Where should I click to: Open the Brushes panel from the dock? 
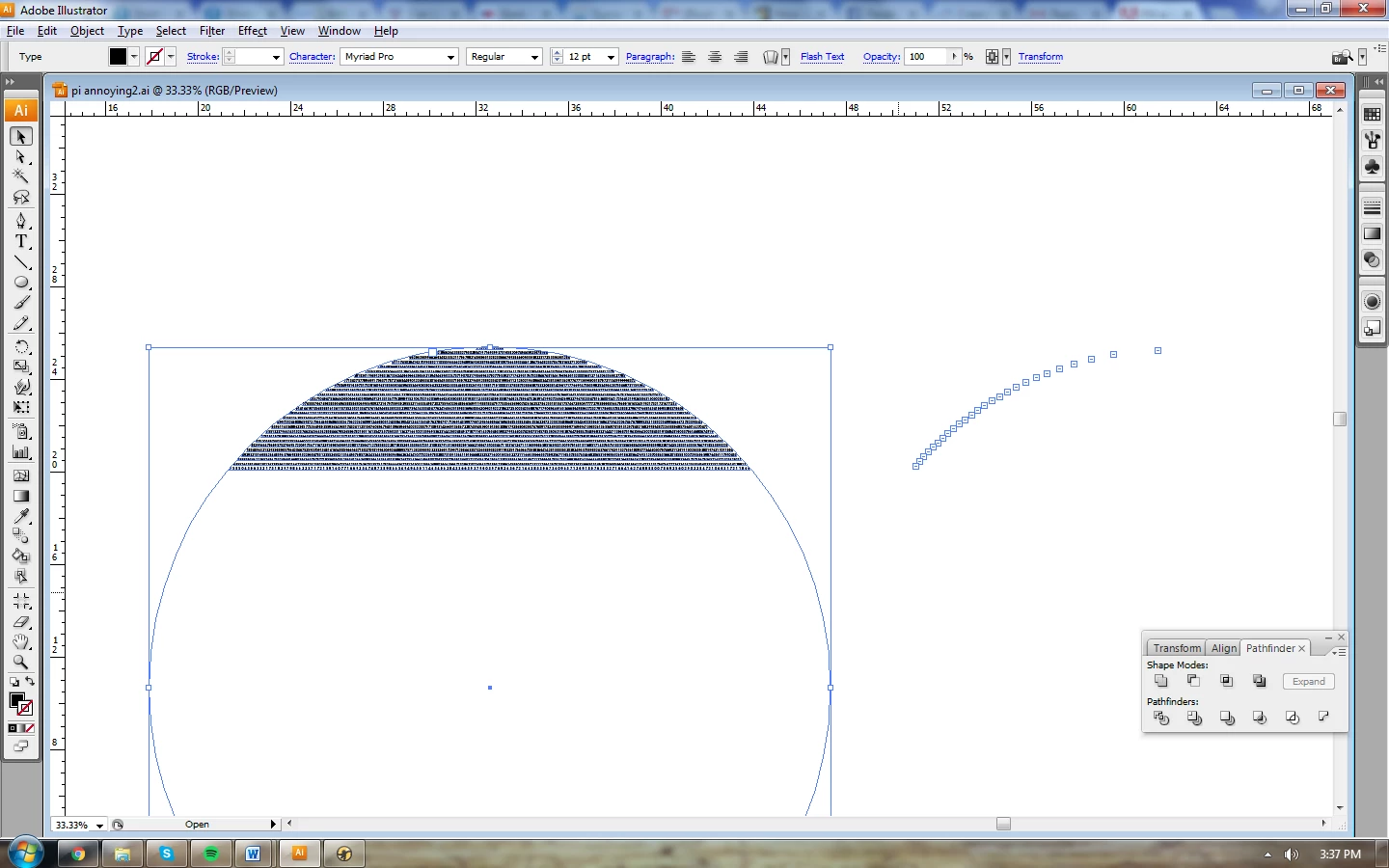(1372, 140)
